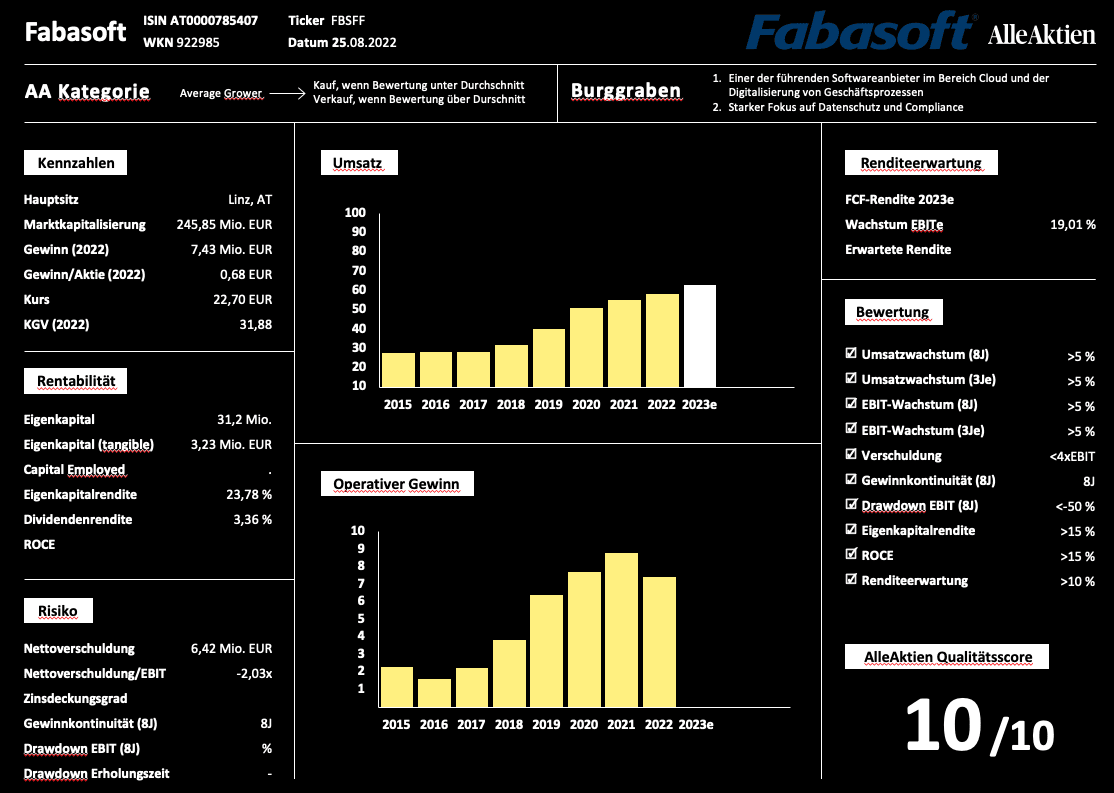Select the WKN 922985 text
Screen dimensions: 1114x793
click(181, 43)
